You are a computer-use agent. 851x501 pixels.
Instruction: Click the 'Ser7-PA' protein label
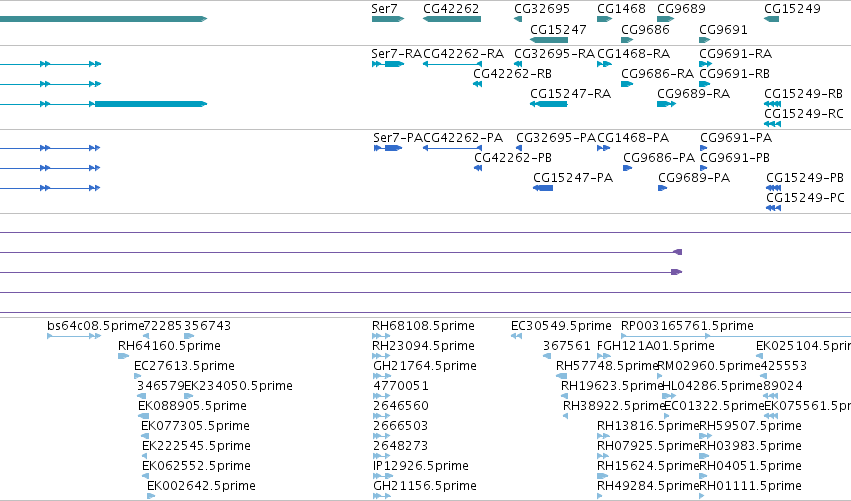[398, 138]
